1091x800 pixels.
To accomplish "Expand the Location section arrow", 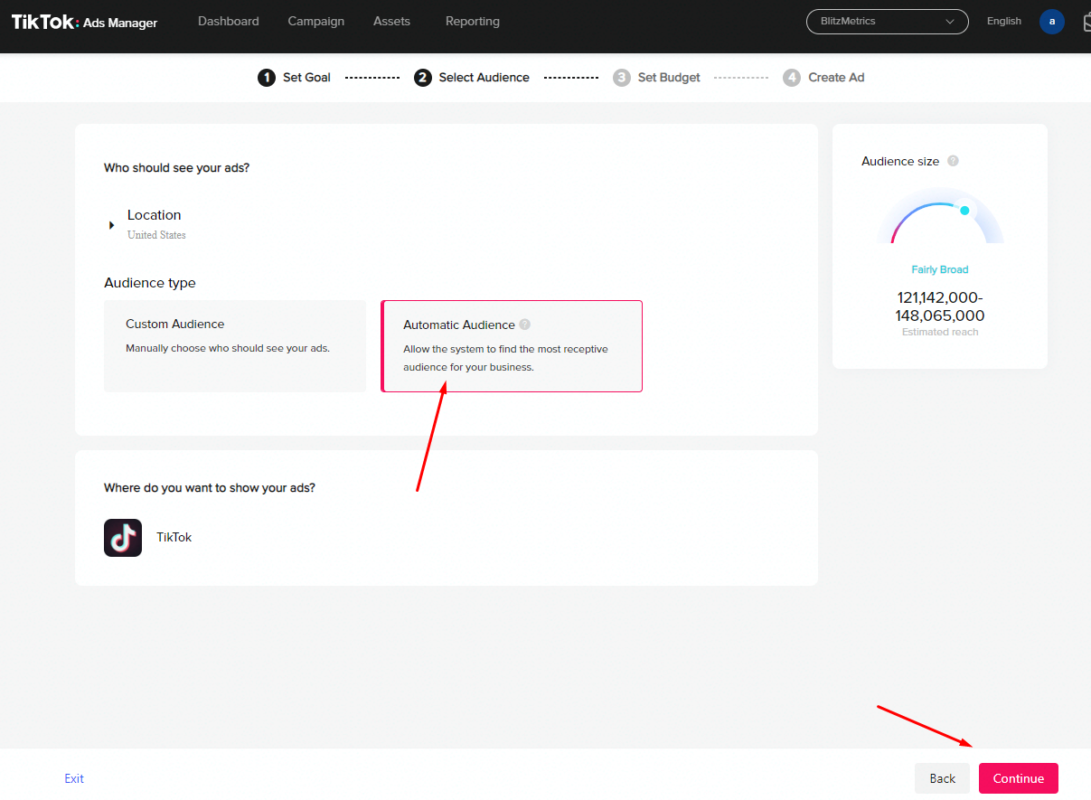I will [x=111, y=225].
